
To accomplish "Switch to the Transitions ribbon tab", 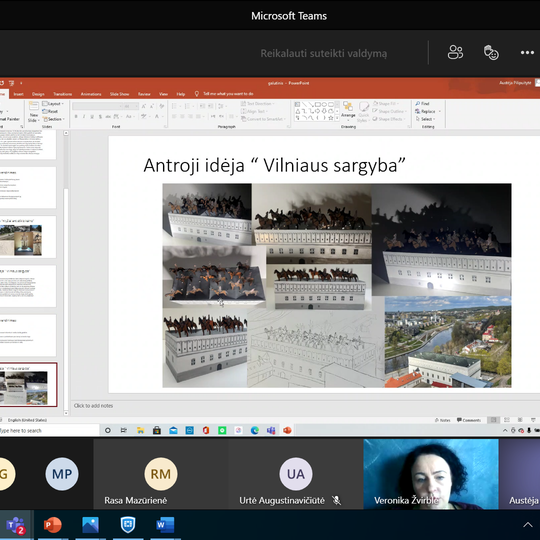I will pos(63,94).
